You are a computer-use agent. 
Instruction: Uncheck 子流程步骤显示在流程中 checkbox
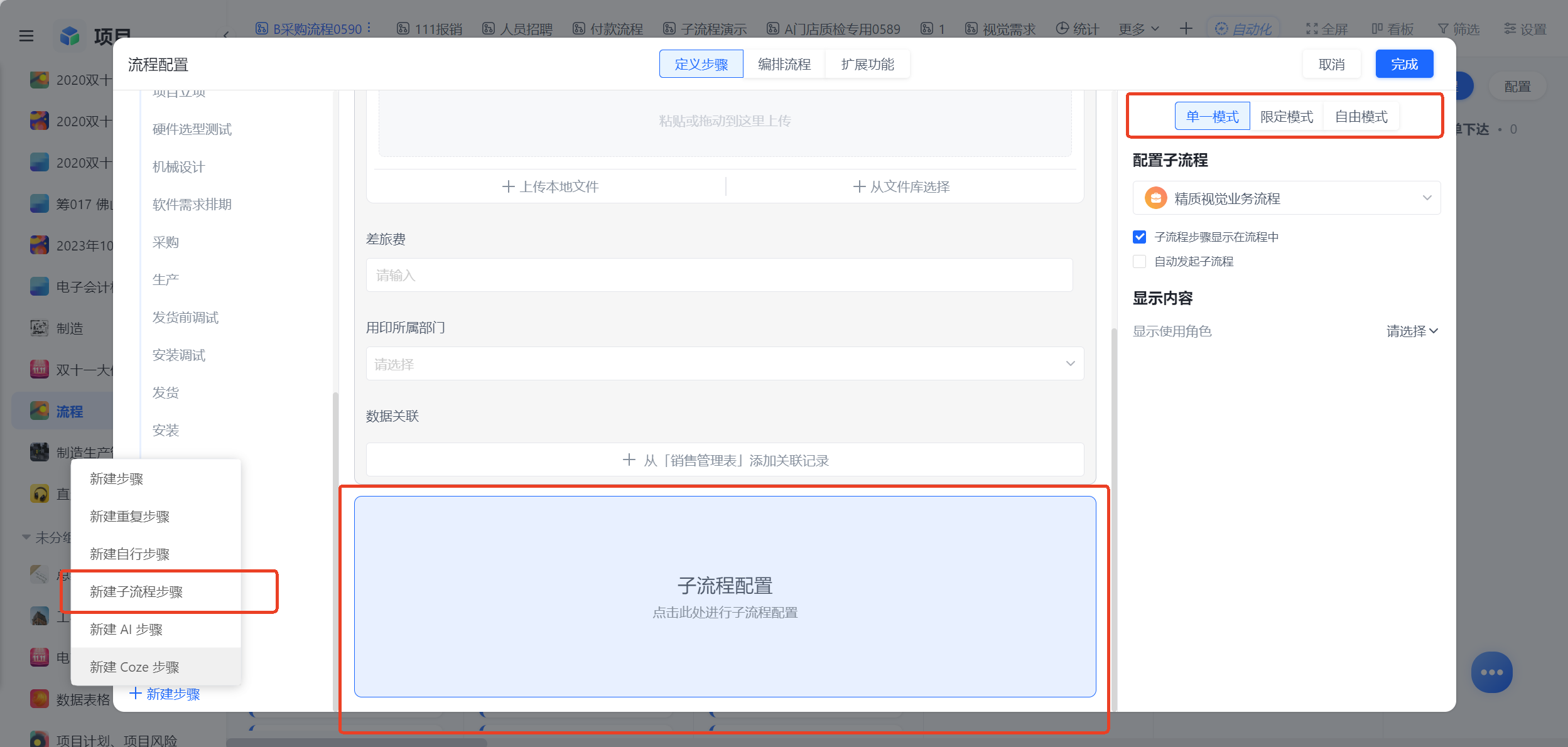point(1140,237)
